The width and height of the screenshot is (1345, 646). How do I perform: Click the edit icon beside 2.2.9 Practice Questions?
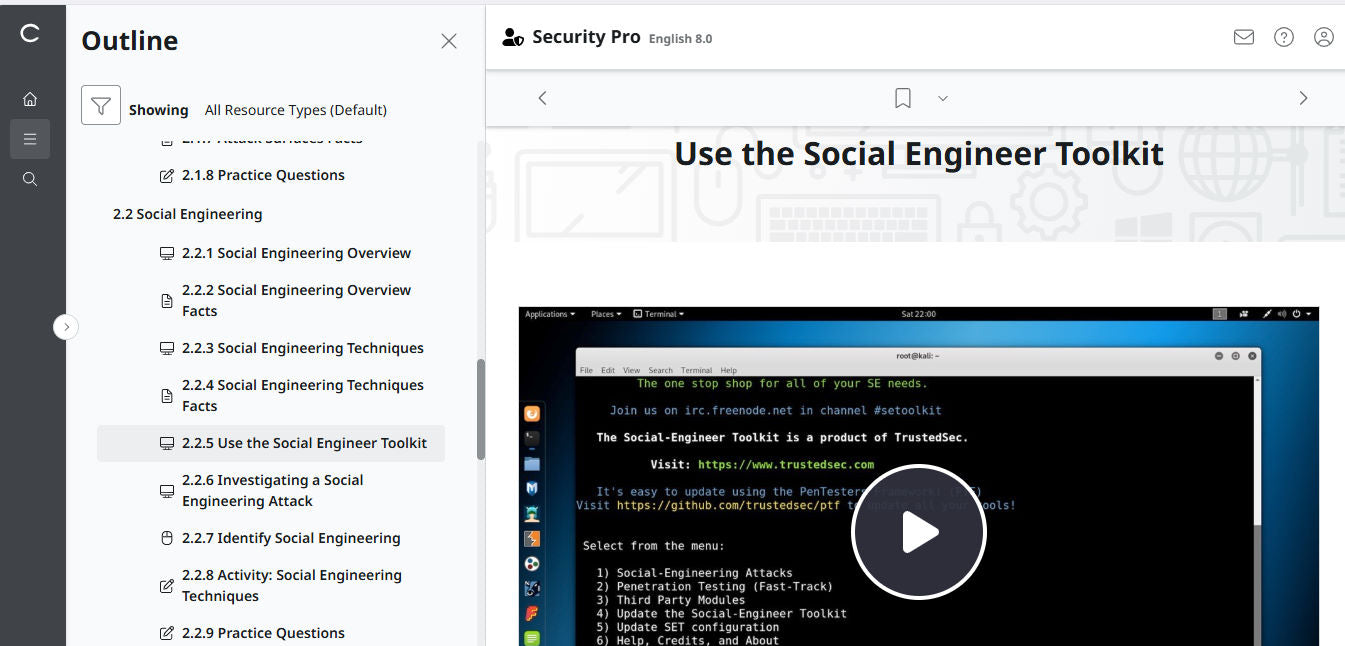(166, 631)
